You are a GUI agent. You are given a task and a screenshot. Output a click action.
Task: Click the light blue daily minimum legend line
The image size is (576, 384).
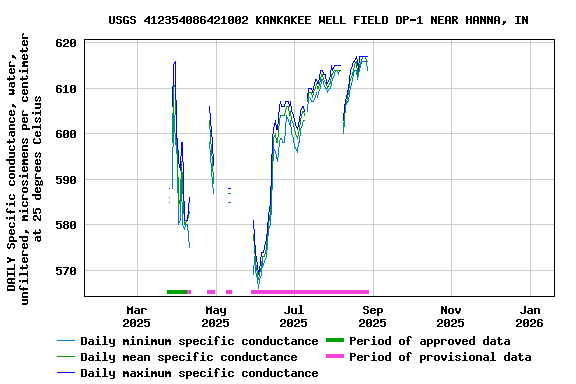coord(66,341)
